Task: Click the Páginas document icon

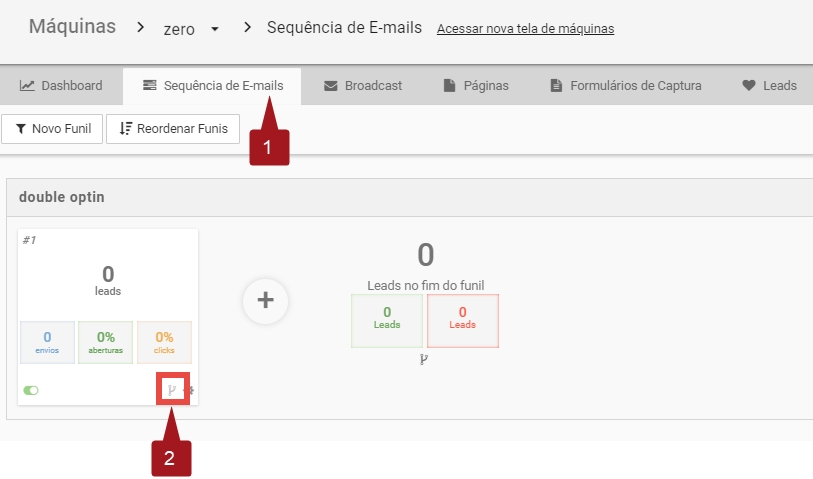Action: (450, 86)
